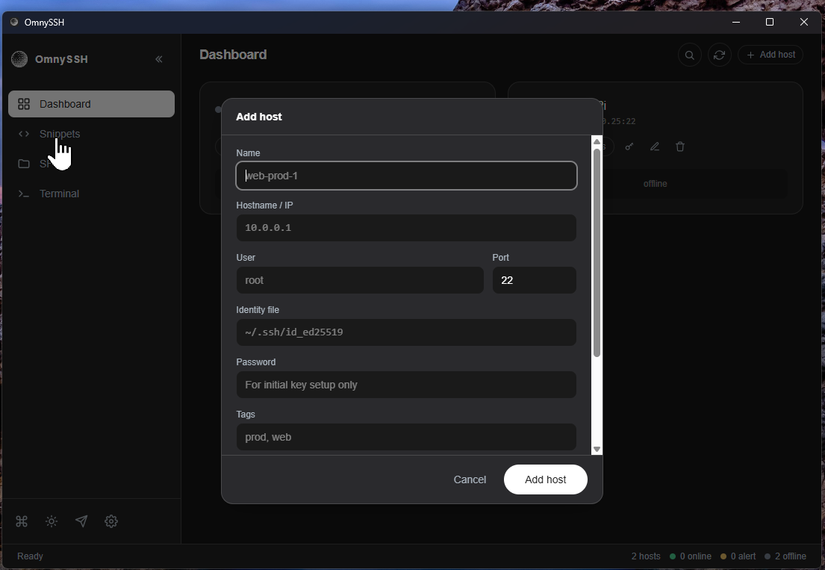Click the header Add host button
825x570 pixels.
coord(770,55)
